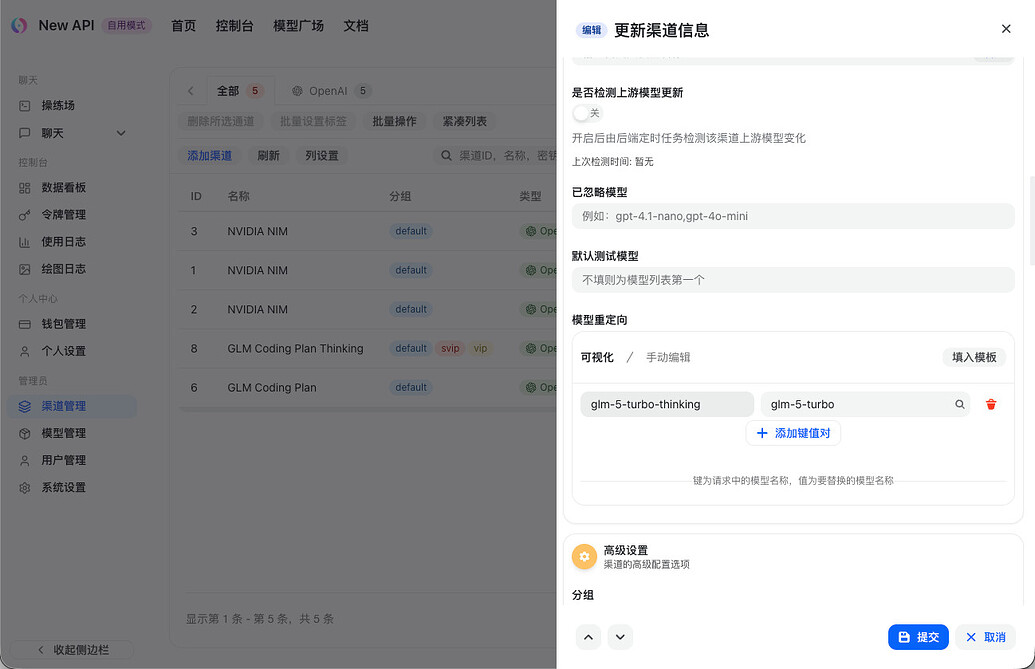Click 添加键值对 add key-value pair

click(793, 433)
